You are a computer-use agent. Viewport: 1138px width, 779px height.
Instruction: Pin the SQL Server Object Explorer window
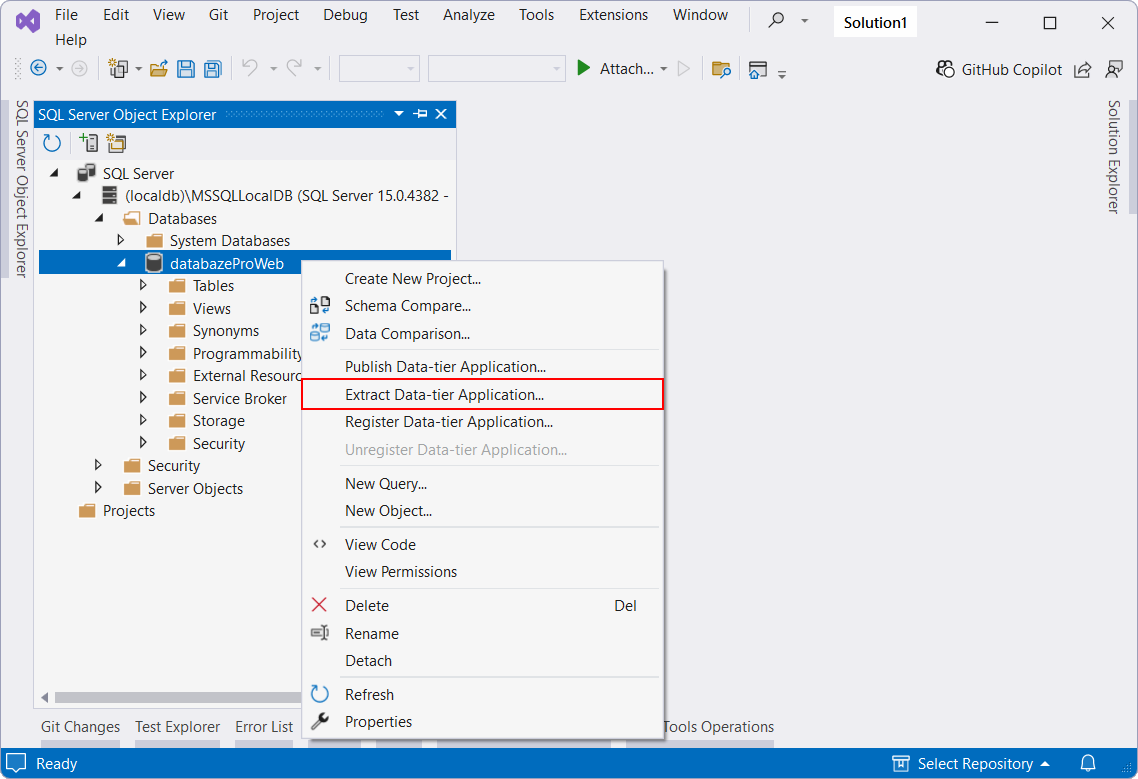tap(419, 114)
